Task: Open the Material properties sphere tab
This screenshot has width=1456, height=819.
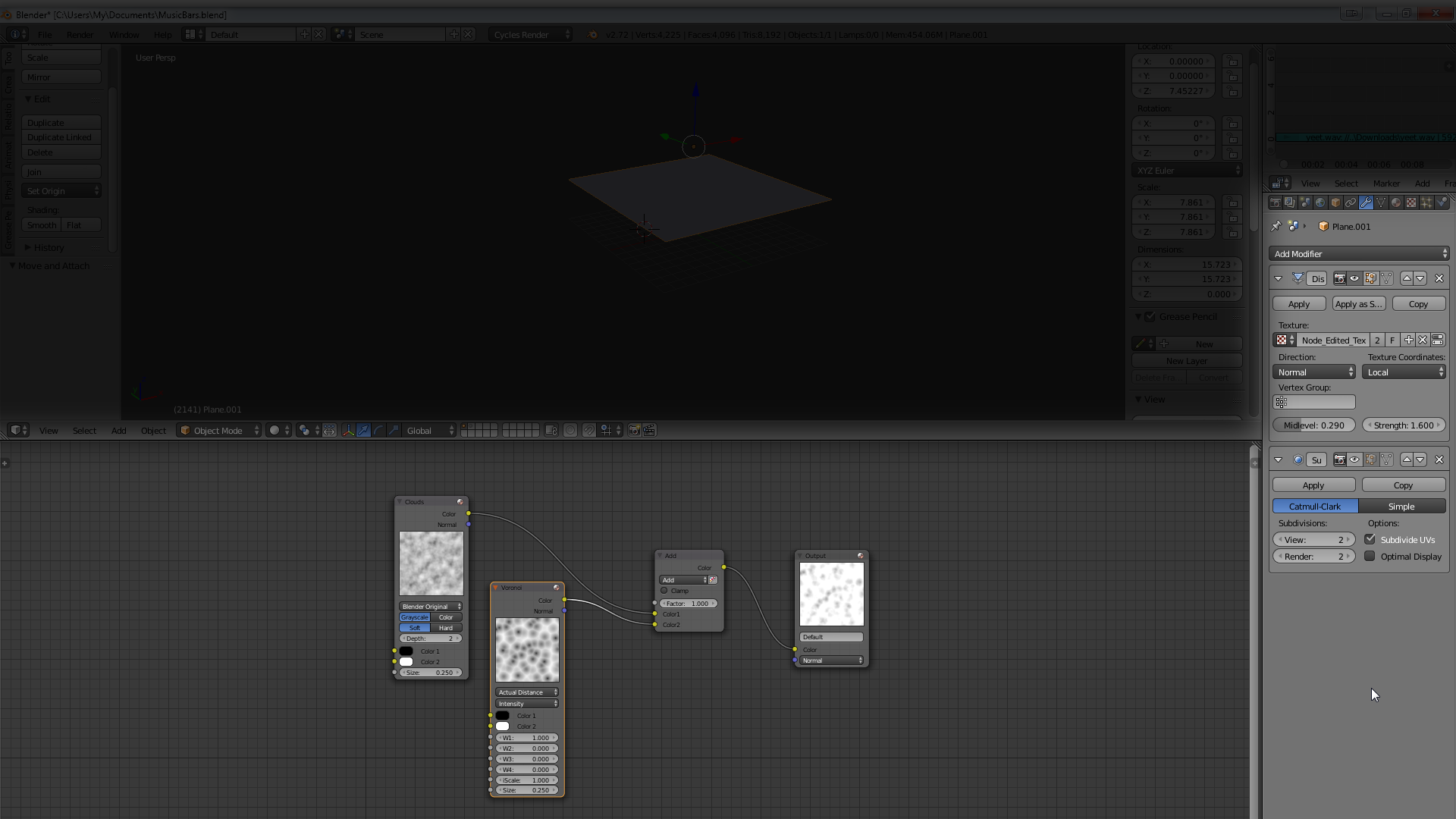Action: coord(1396,202)
